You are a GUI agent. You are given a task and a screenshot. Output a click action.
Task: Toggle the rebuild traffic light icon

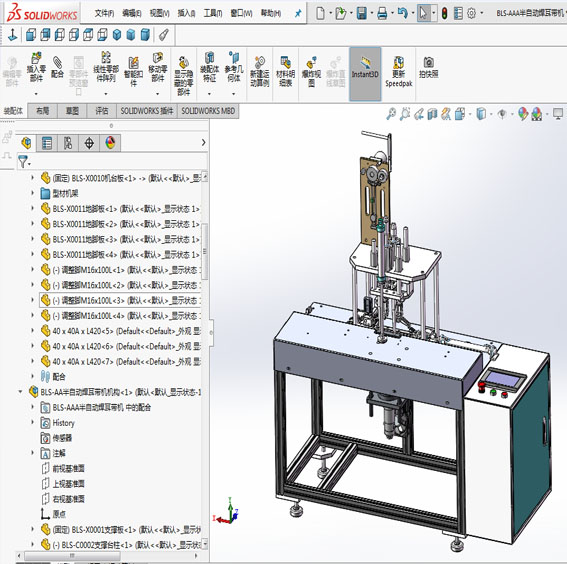pyautogui.click(x=444, y=13)
